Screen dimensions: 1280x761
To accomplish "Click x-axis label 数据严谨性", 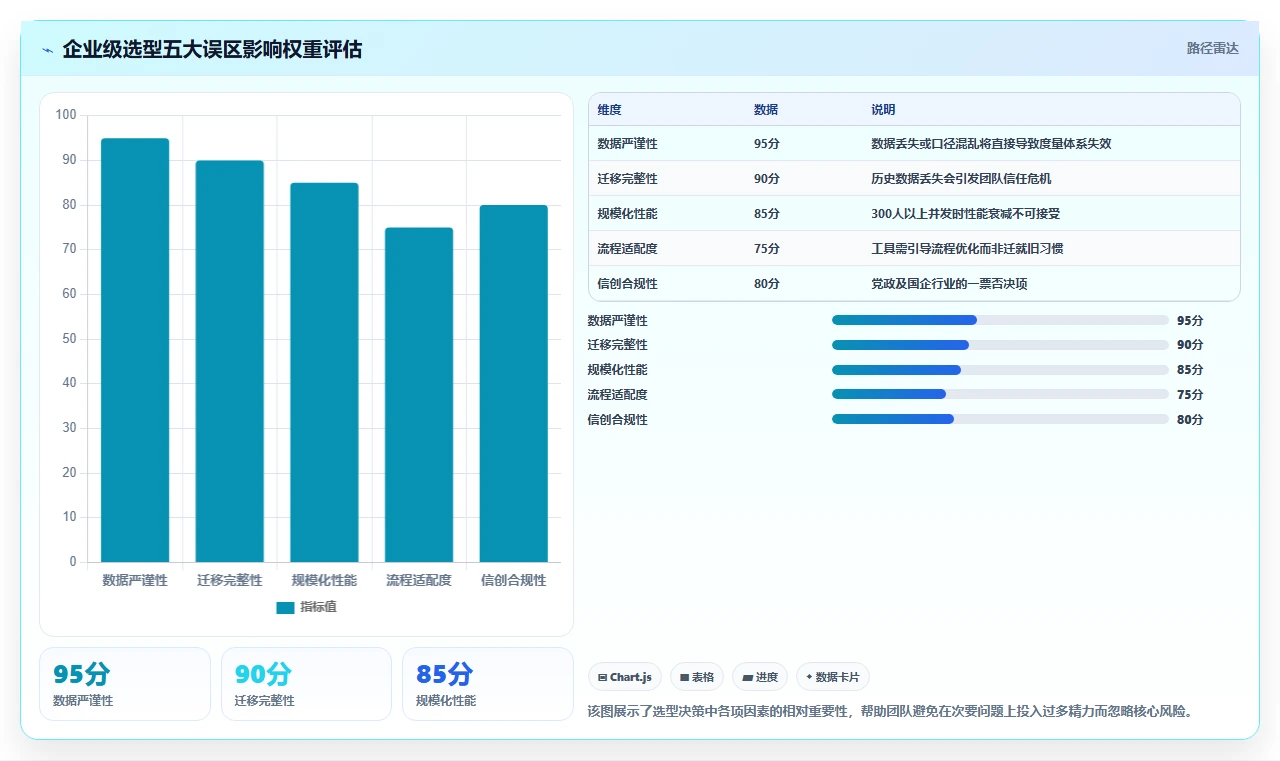I will (x=135, y=580).
